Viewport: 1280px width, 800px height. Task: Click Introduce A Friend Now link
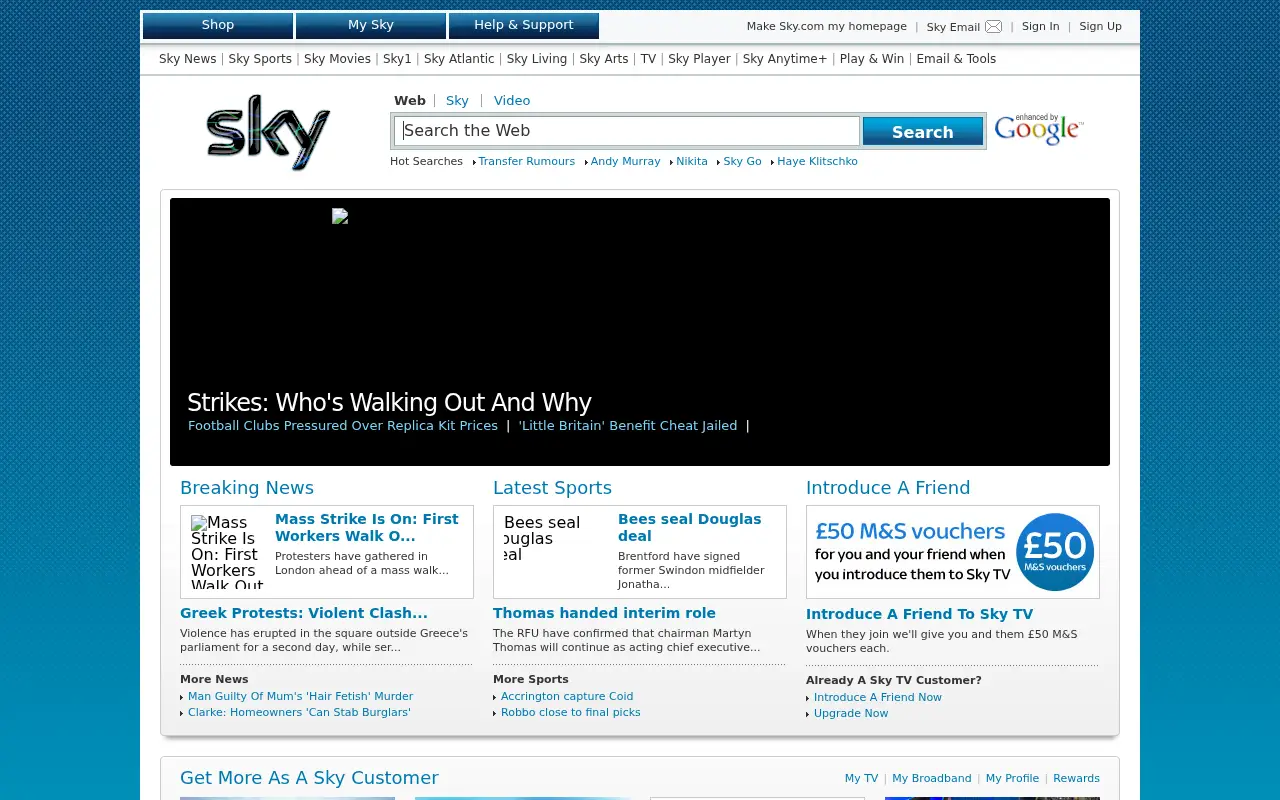point(878,697)
